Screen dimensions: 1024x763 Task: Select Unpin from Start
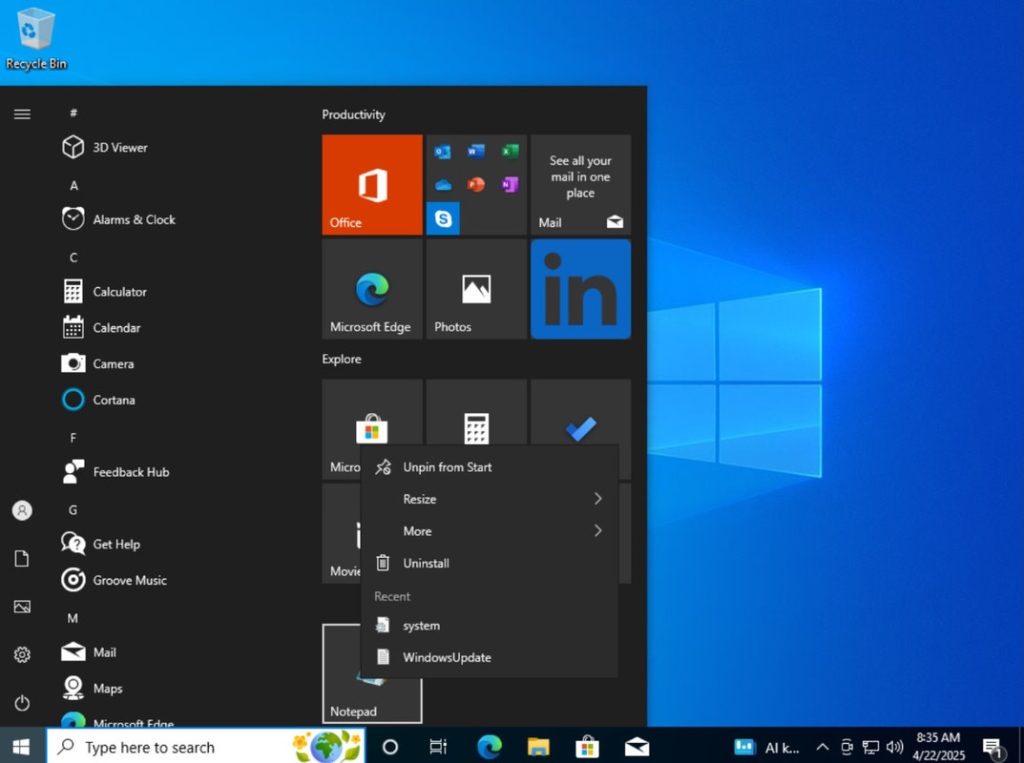pyautogui.click(x=489, y=467)
